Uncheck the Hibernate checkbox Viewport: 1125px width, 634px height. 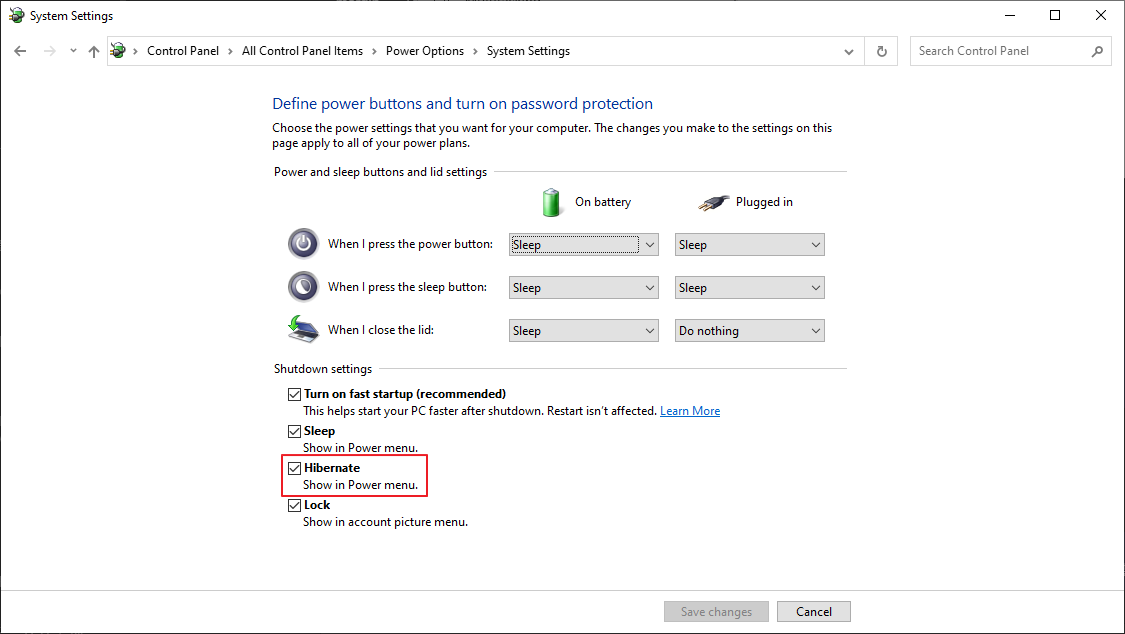[294, 468]
